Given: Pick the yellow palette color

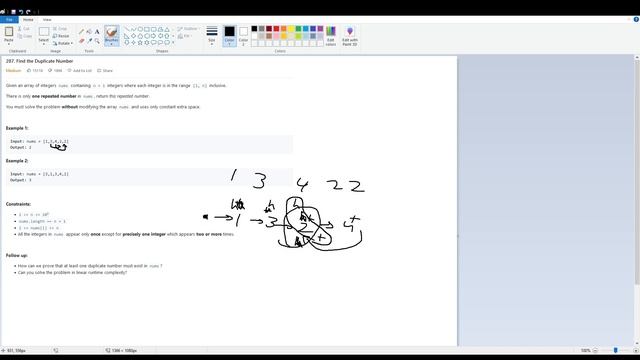Looking at the screenshot, I should 291,29.
